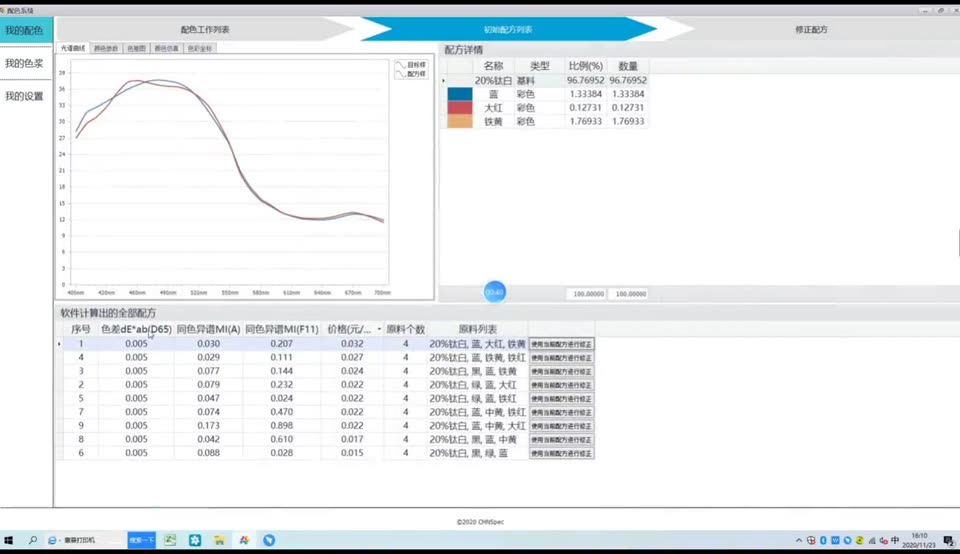Select the blue swatch for 蓝 pigment
The width and height of the screenshot is (960, 554).
pyautogui.click(x=460, y=94)
